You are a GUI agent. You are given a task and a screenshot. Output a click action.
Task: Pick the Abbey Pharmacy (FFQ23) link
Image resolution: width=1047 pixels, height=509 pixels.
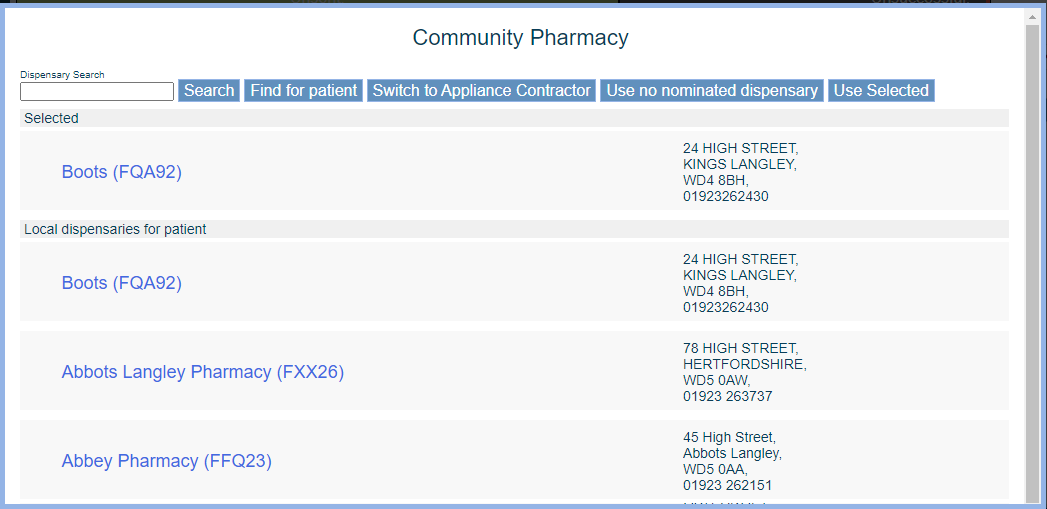click(167, 461)
